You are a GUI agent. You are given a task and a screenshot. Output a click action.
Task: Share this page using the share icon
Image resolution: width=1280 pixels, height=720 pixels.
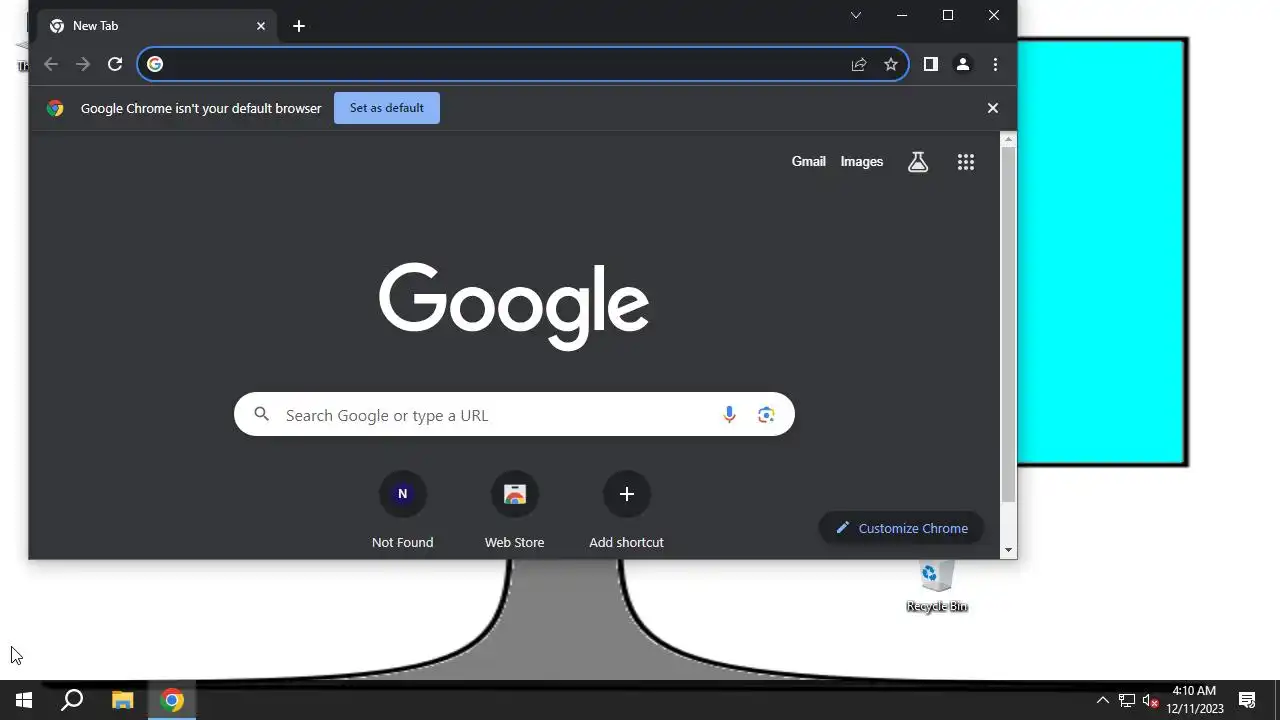859,64
